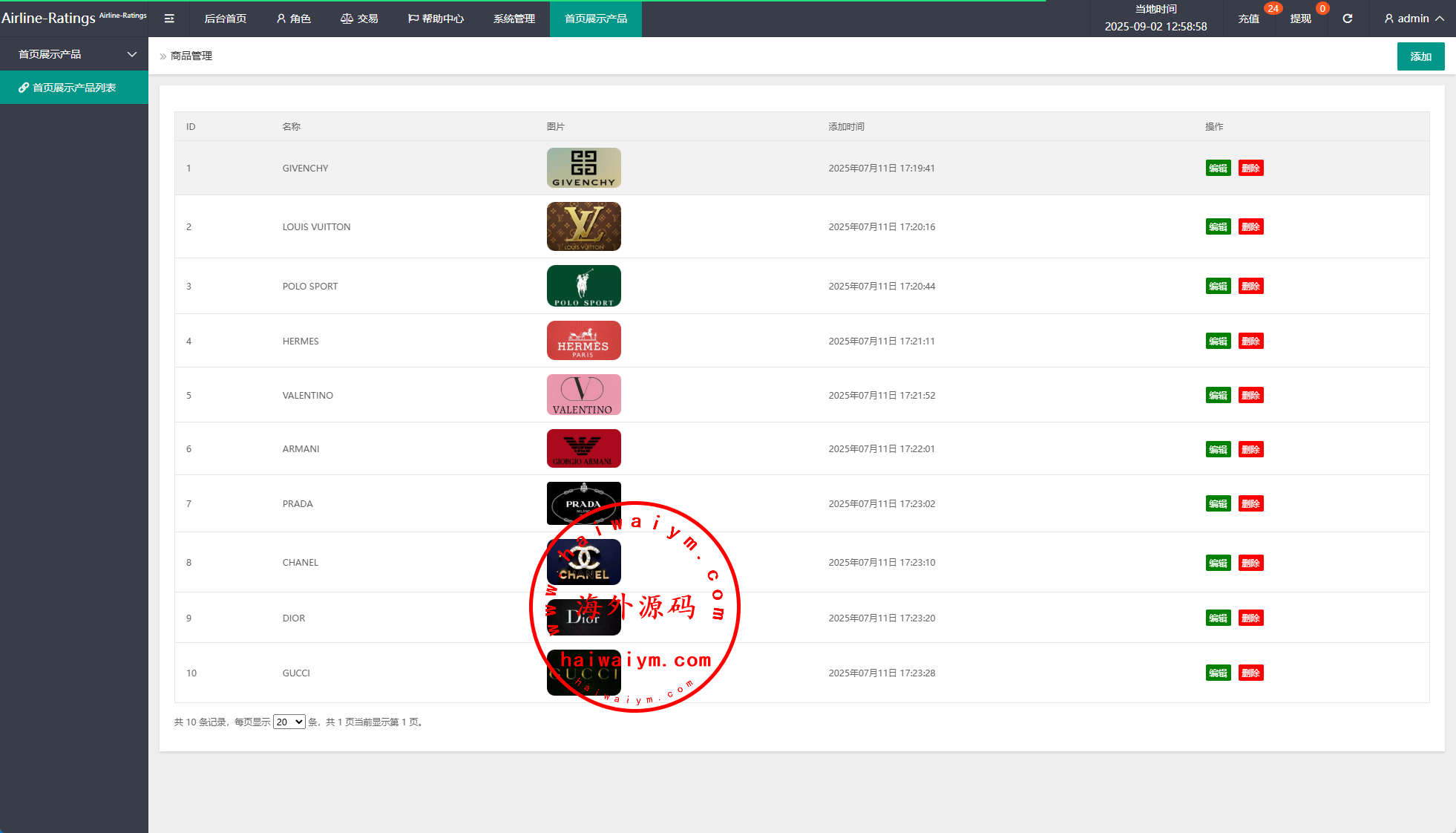Click the 添加 button
1456x833 pixels.
point(1420,56)
